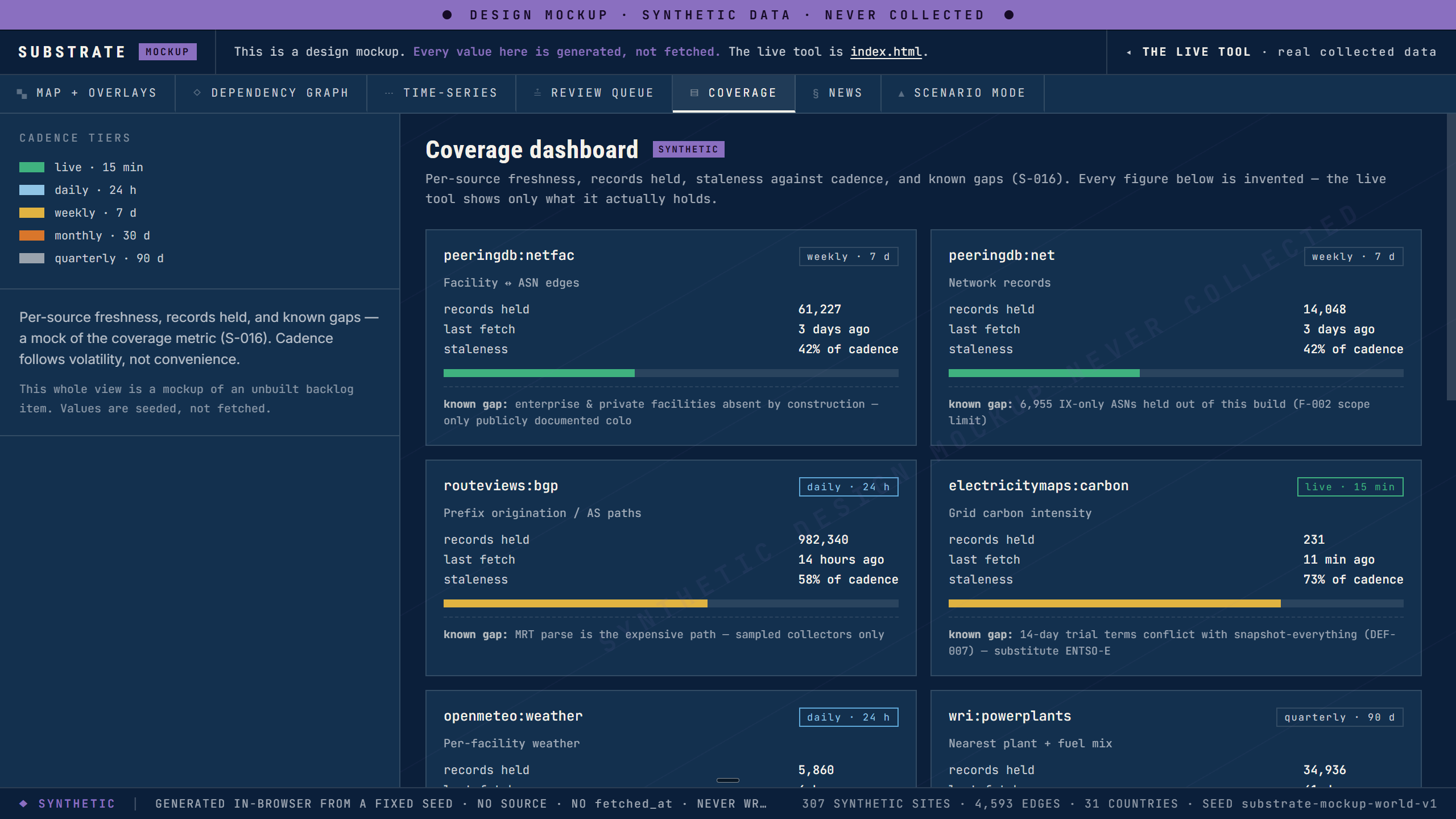The height and width of the screenshot is (819, 1456).
Task: Click the peeringdb:net card title
Action: [x=1002, y=256]
